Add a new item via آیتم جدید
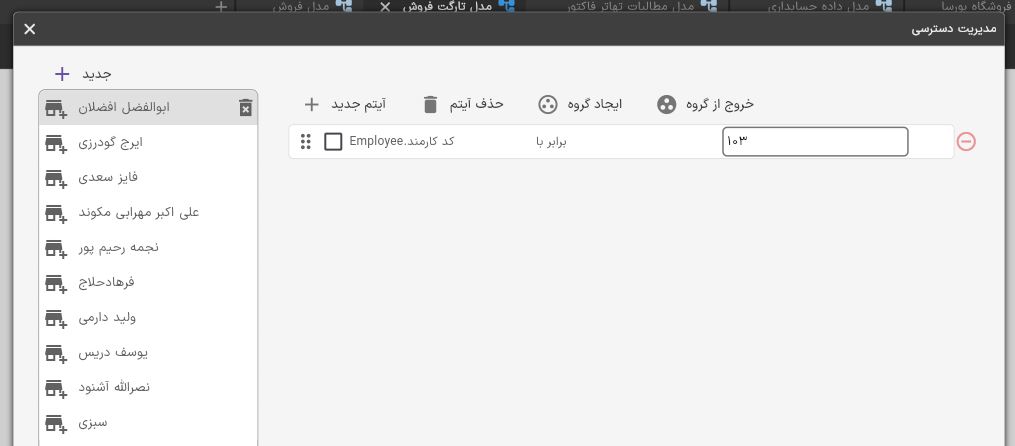 tap(345, 104)
